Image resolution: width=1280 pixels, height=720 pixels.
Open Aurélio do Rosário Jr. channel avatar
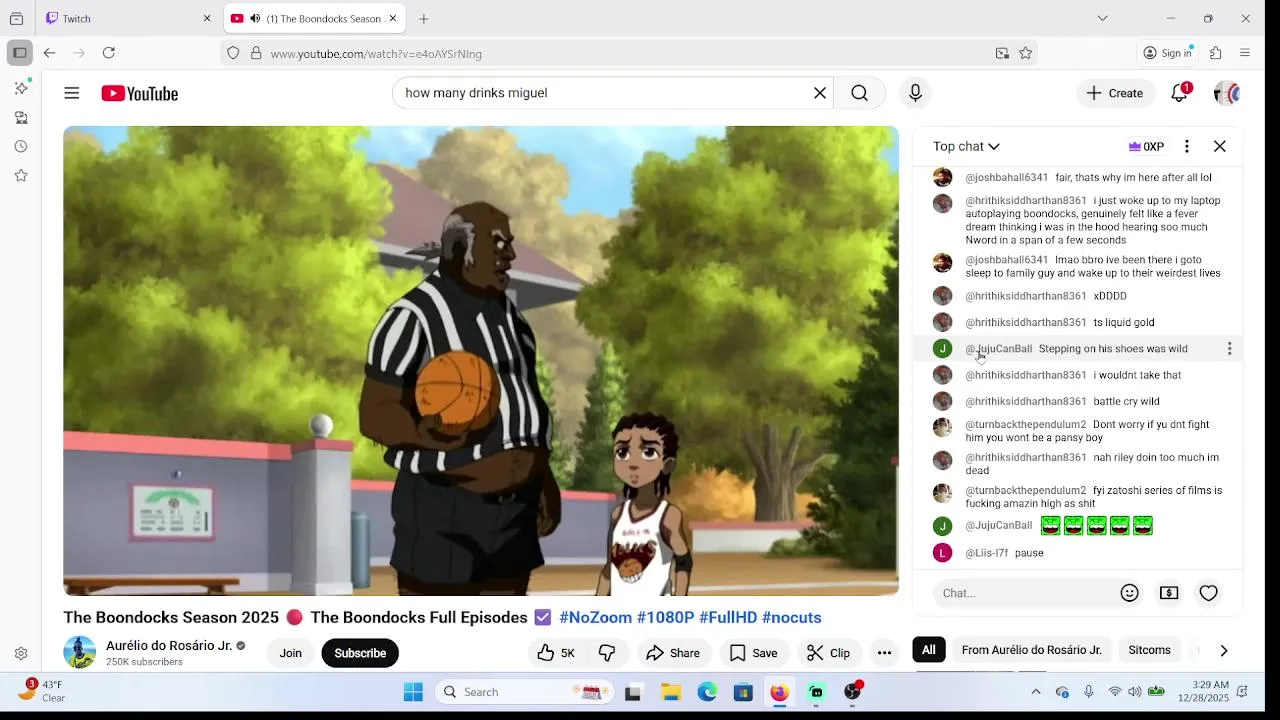coord(80,652)
